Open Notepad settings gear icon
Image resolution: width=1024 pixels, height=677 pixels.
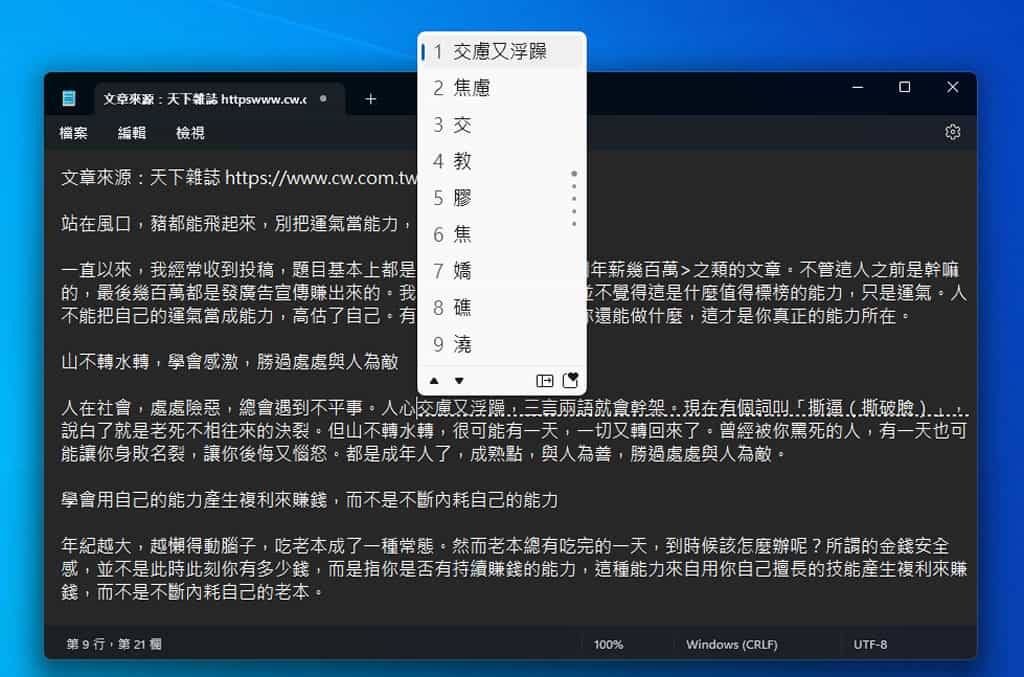952,132
